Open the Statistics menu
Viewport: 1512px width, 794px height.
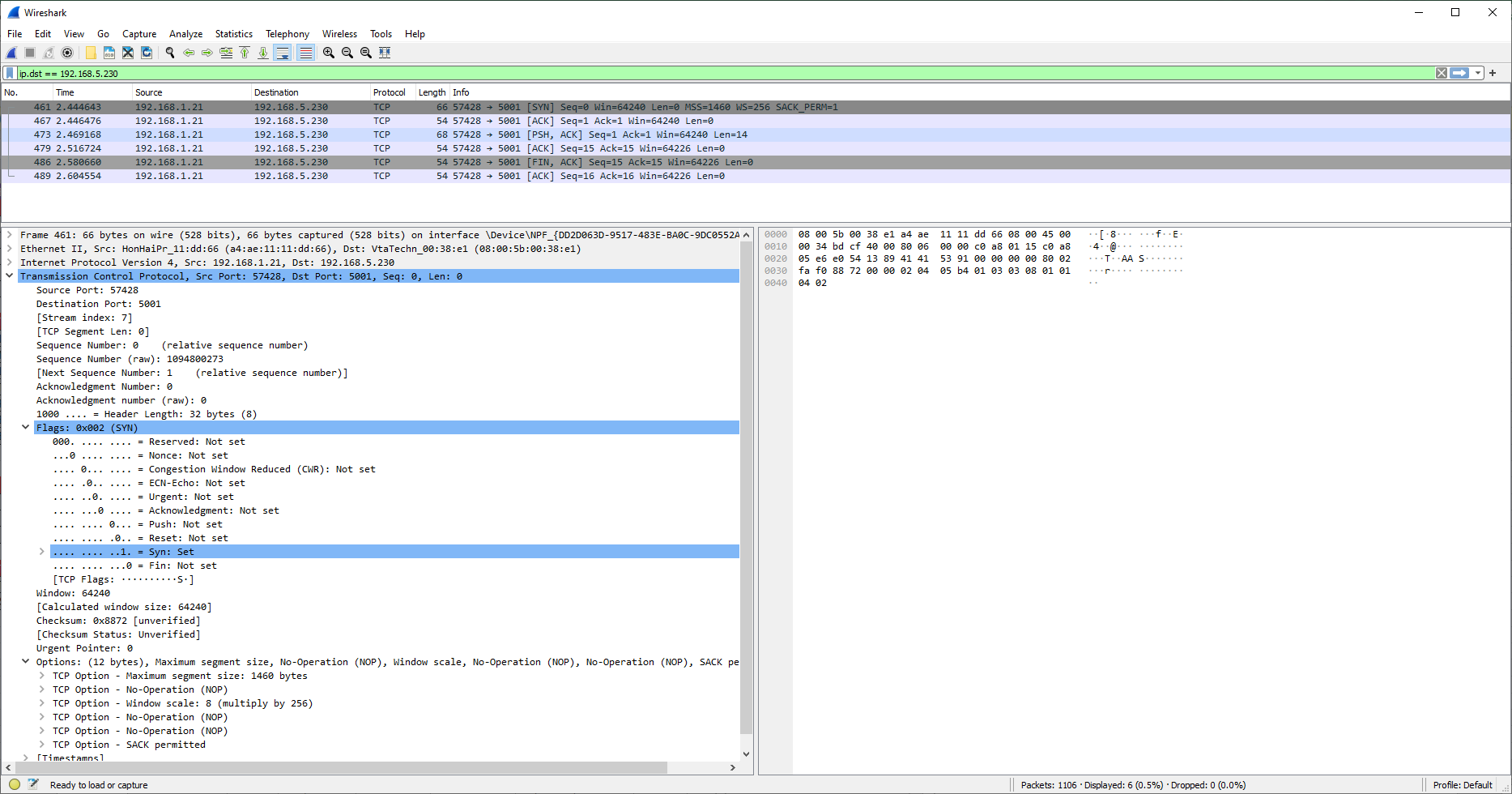(234, 34)
